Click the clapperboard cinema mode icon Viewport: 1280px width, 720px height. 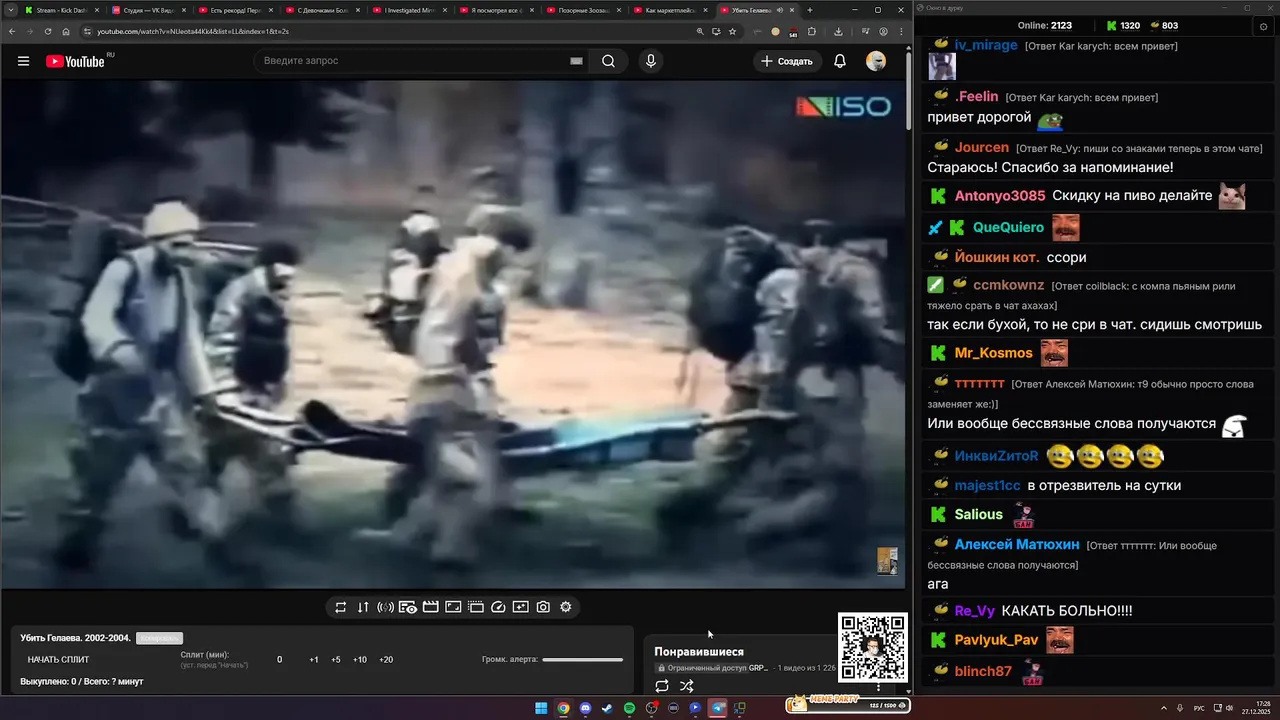430,607
